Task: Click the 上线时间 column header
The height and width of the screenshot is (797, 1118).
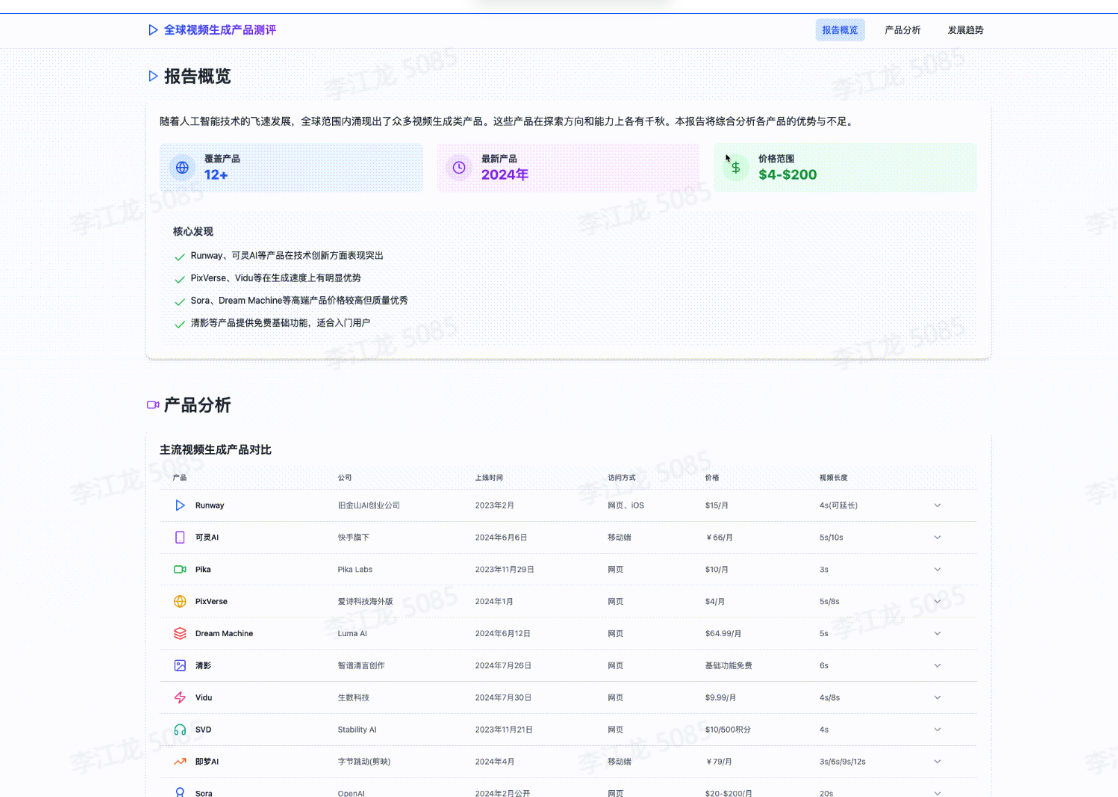Action: coord(489,478)
